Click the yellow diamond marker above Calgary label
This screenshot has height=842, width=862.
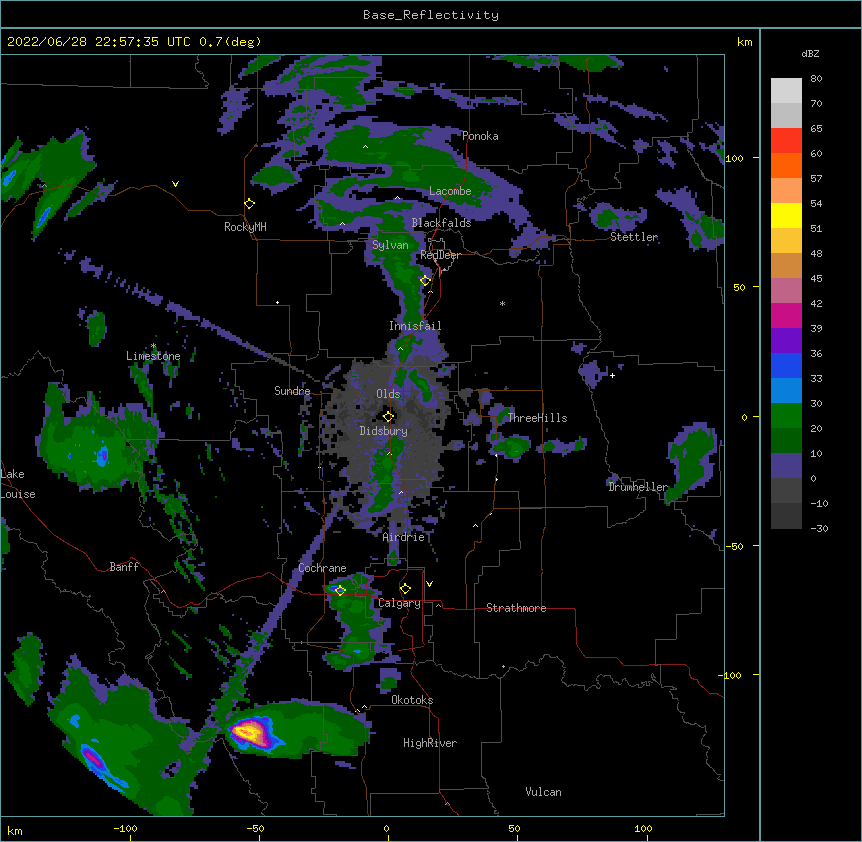click(405, 589)
